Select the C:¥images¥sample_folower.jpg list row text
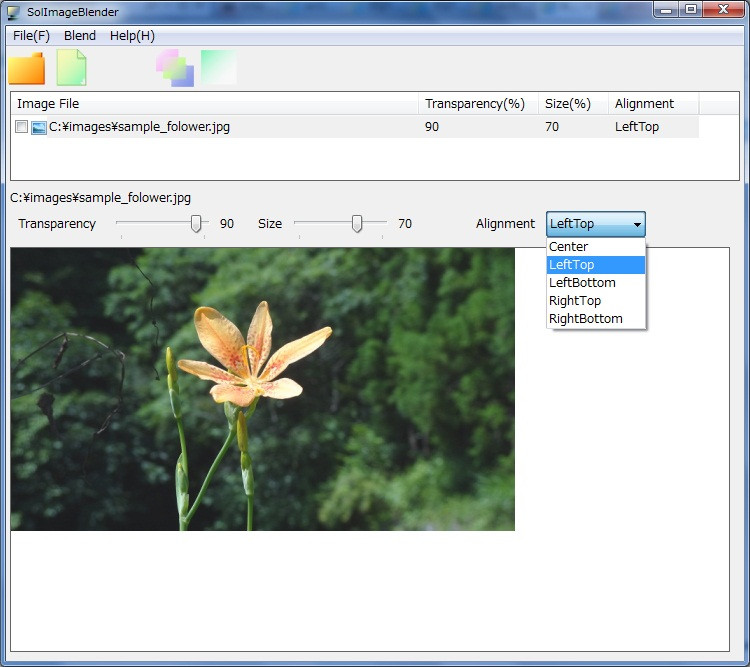This screenshot has width=750, height=667. [139, 127]
